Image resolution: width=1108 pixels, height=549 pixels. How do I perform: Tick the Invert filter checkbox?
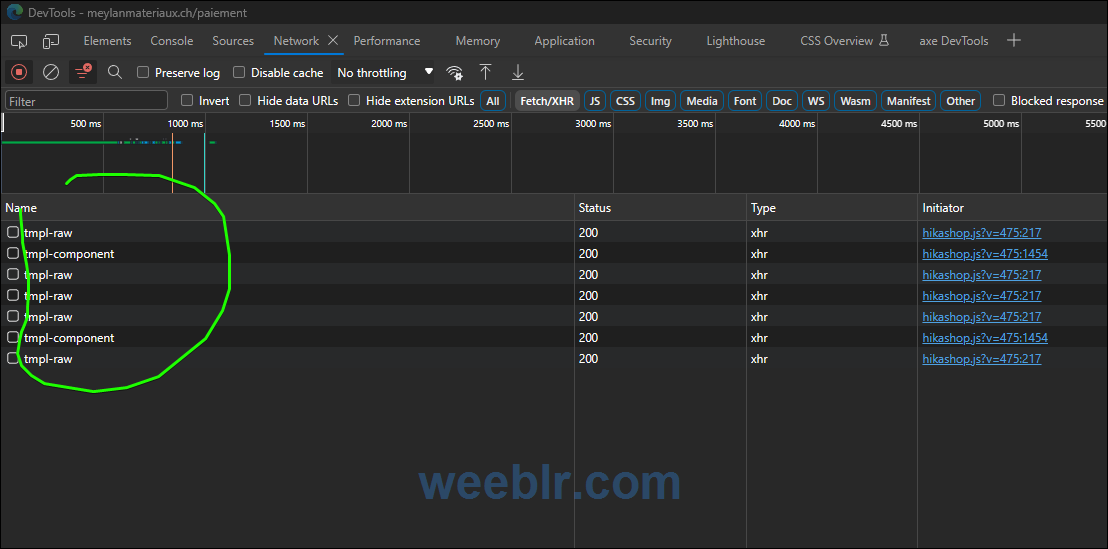click(187, 100)
